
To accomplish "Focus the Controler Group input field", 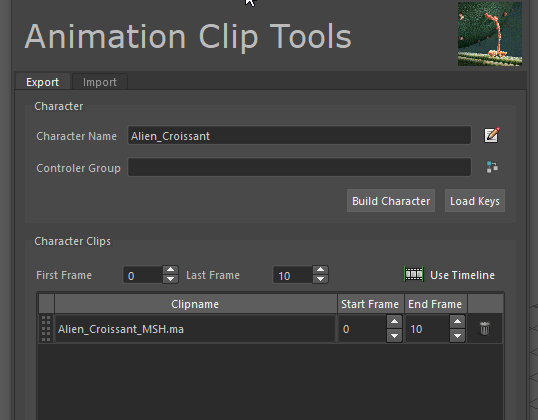I will 299,167.
